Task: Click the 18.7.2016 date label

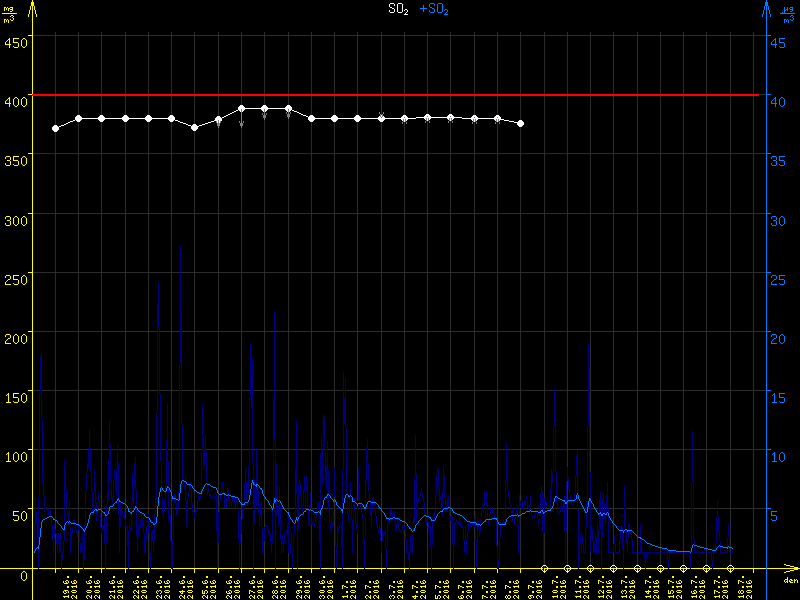Action: (743, 585)
